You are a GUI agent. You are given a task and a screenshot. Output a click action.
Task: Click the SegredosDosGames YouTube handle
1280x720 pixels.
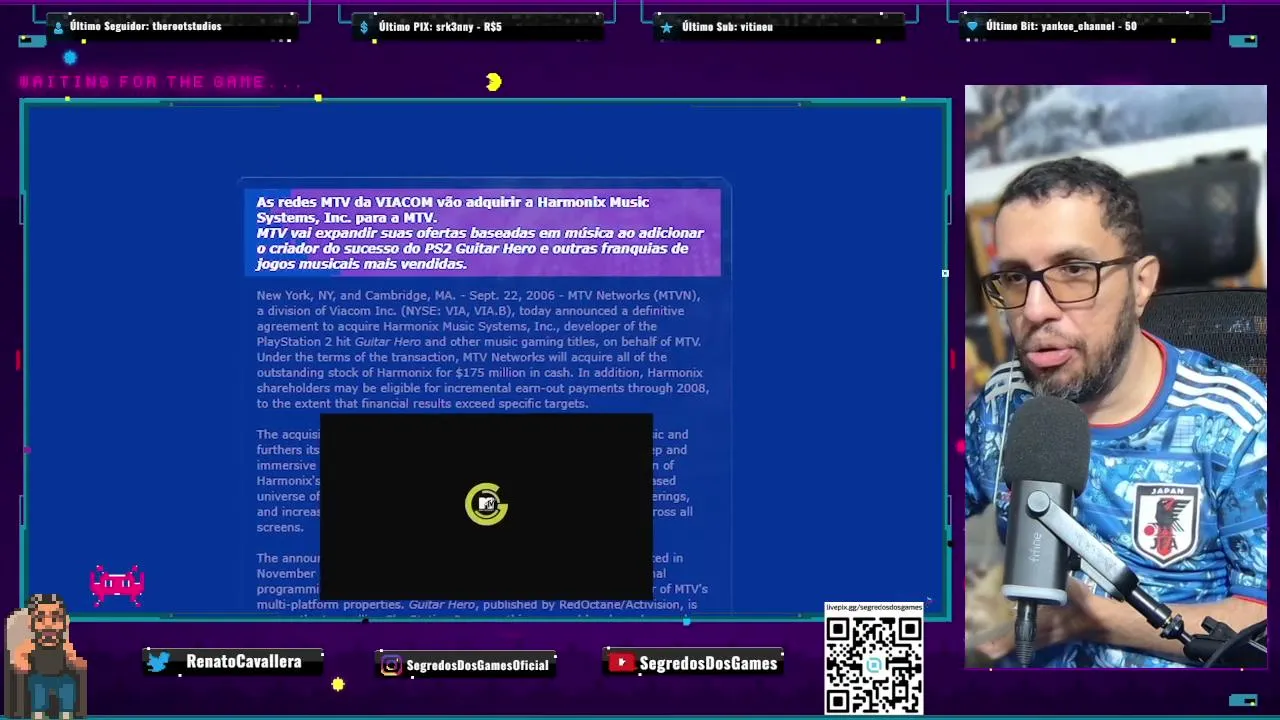708,663
